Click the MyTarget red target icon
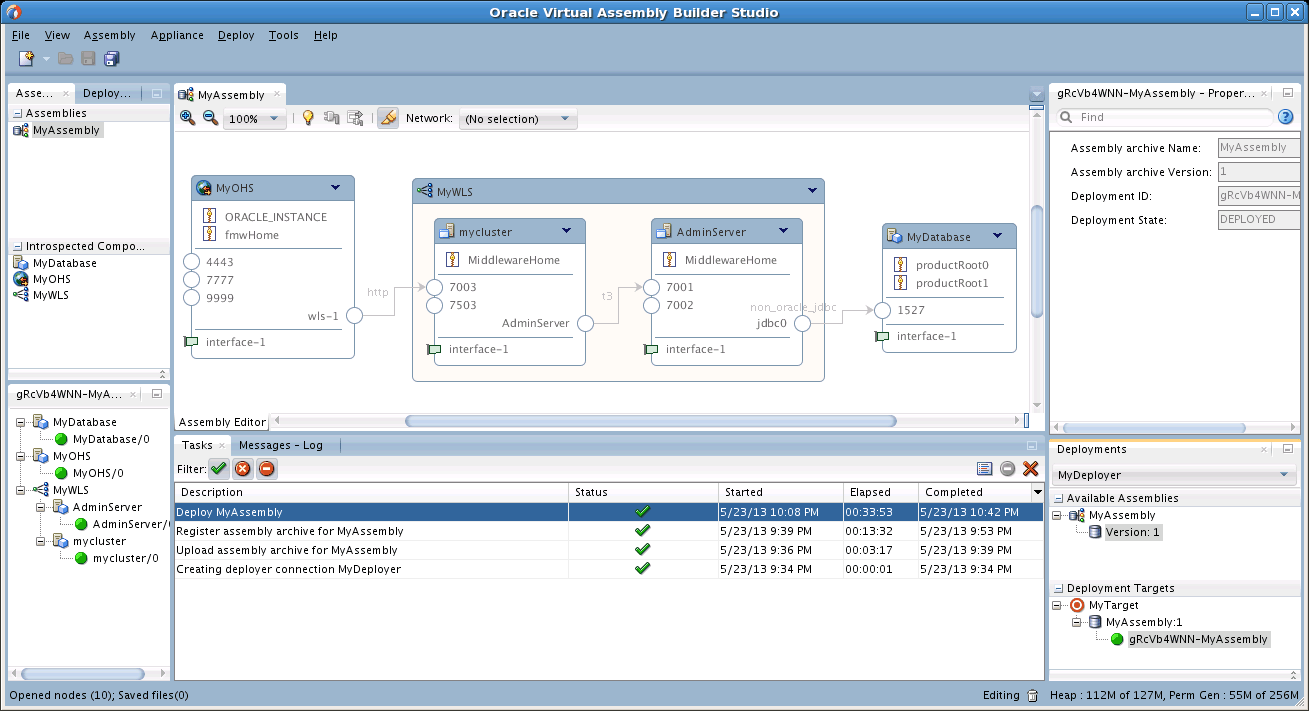This screenshot has height=711, width=1309. coord(1077,605)
